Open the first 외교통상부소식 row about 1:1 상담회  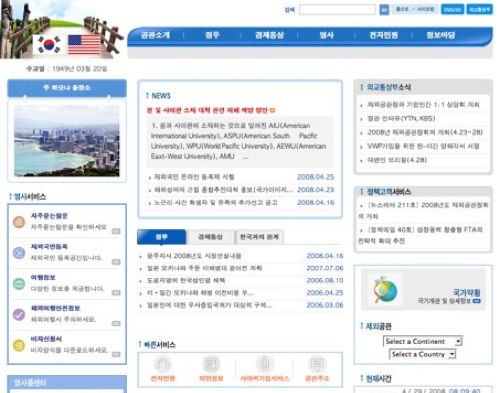point(423,104)
